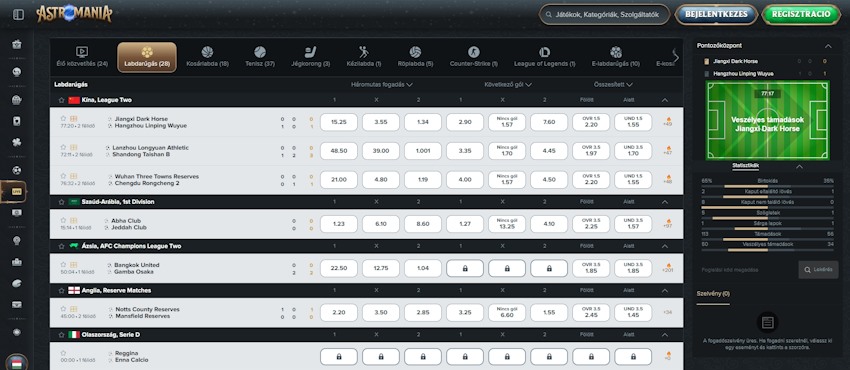This screenshot has height=370, width=850.
Task: Favorite the Abha Club match star
Action: coord(63,220)
